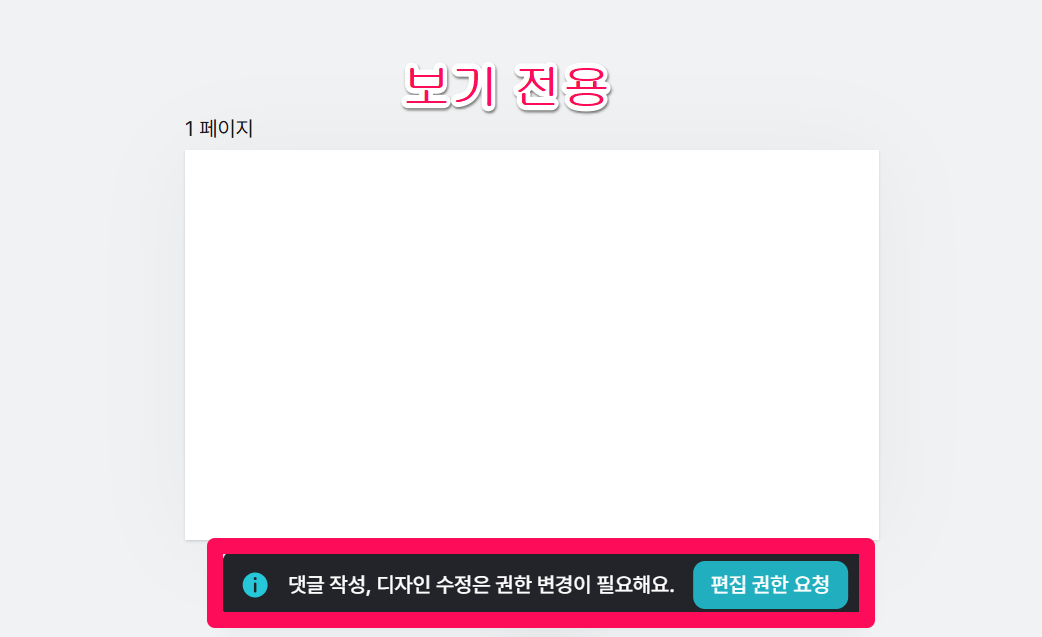Click the letter i inside the info circle

coord(255,585)
